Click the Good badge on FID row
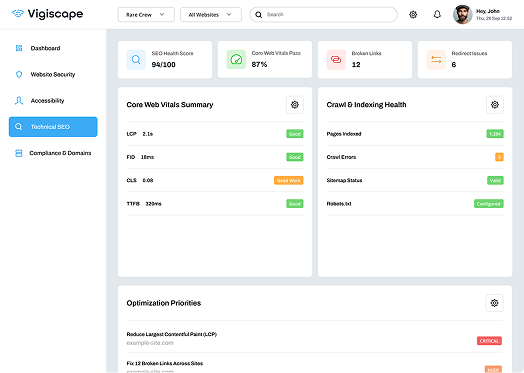Screen dimensions: 524x373 click(x=295, y=157)
